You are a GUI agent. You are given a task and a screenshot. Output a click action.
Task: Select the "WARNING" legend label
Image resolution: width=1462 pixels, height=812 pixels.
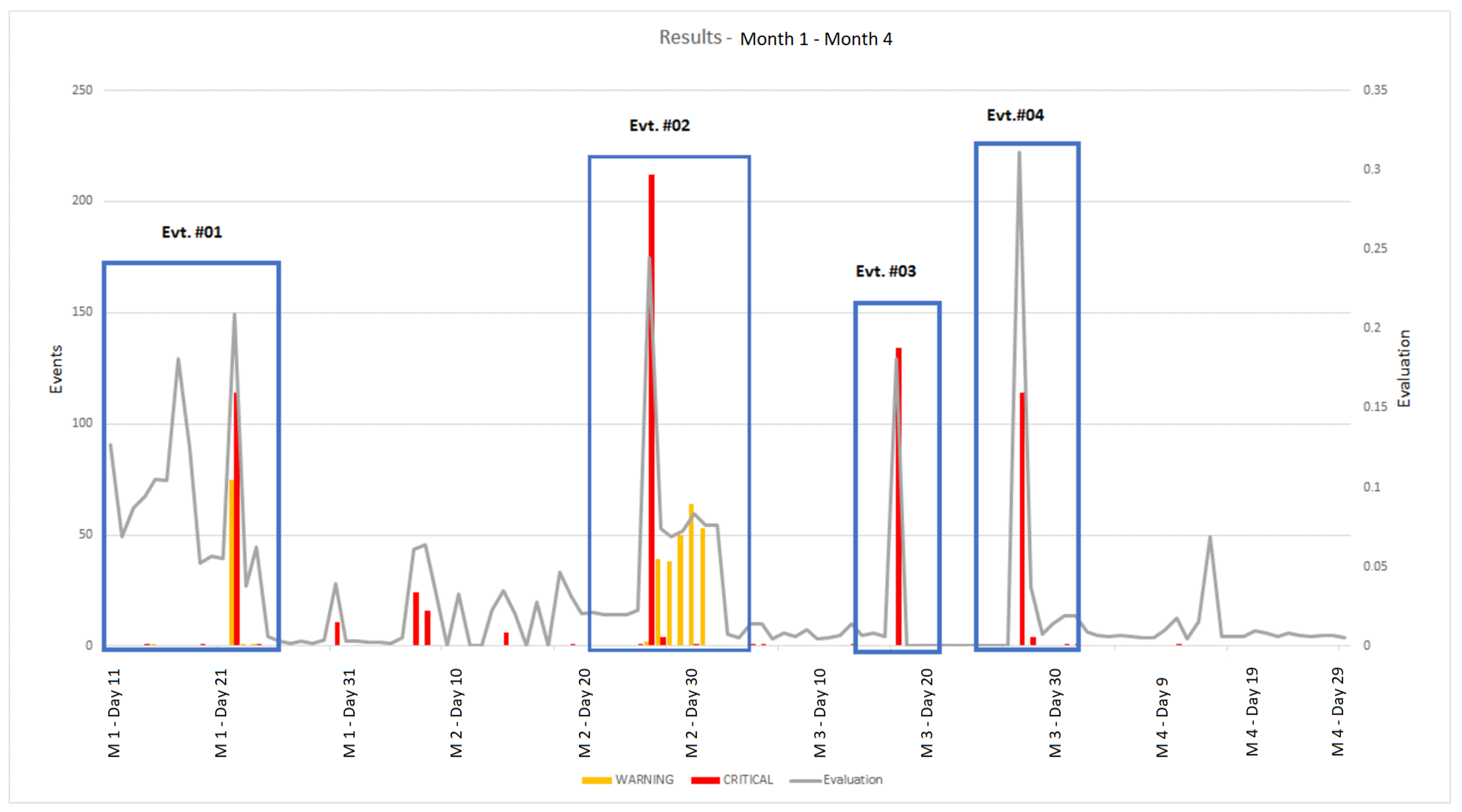click(x=645, y=779)
